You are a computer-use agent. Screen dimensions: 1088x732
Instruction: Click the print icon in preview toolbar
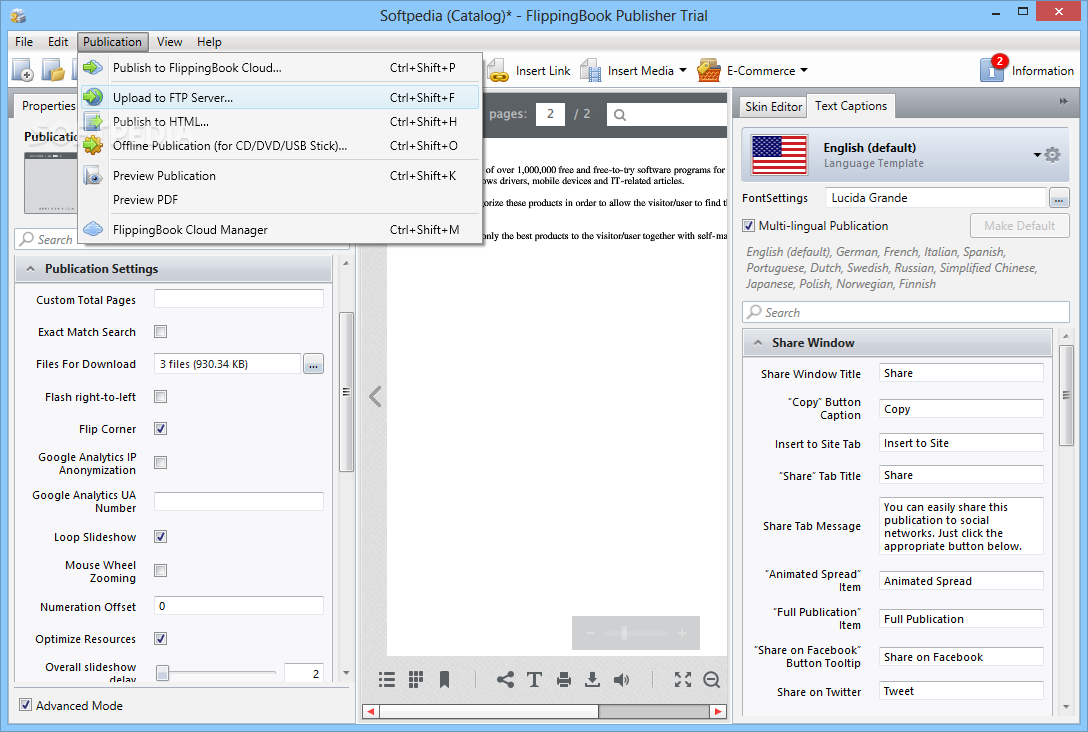(563, 679)
